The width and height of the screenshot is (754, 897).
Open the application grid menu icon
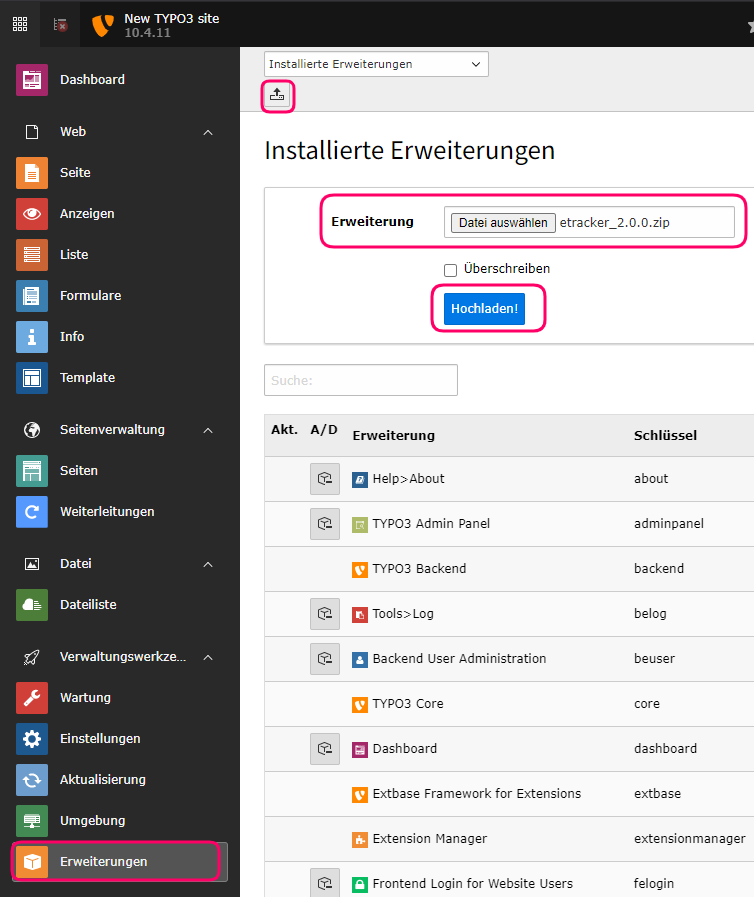(20, 24)
